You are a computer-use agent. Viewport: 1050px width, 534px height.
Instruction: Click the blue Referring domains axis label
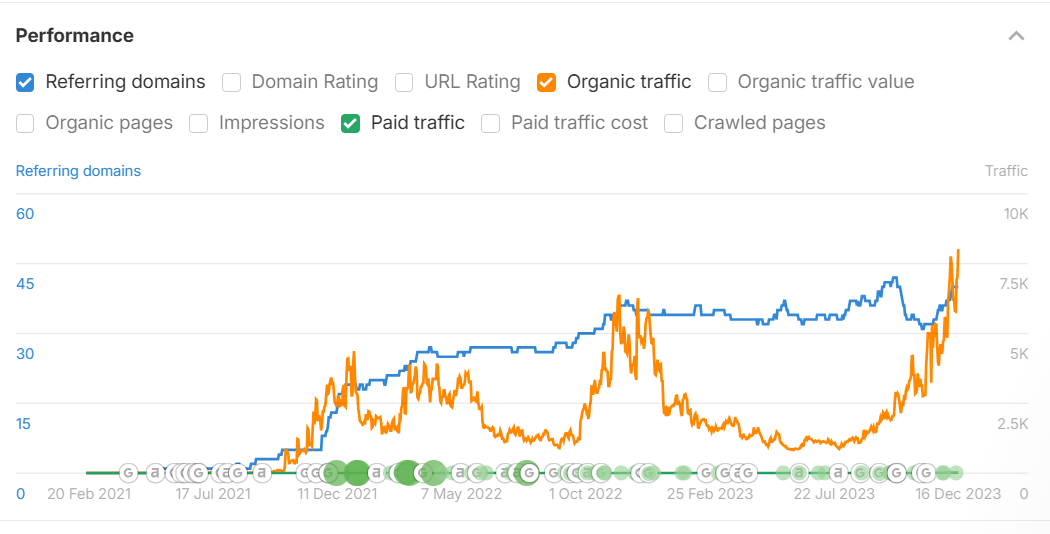tap(78, 171)
